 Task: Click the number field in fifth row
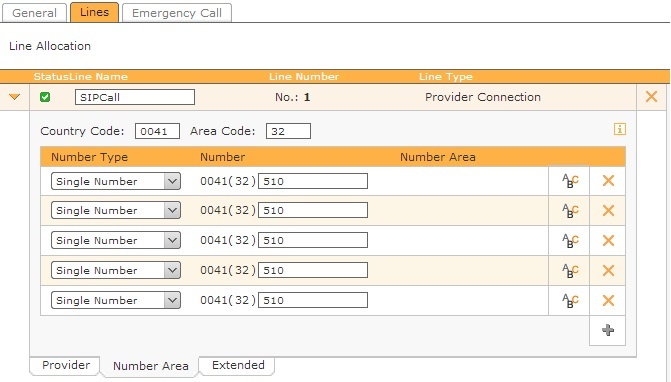[x=313, y=300]
